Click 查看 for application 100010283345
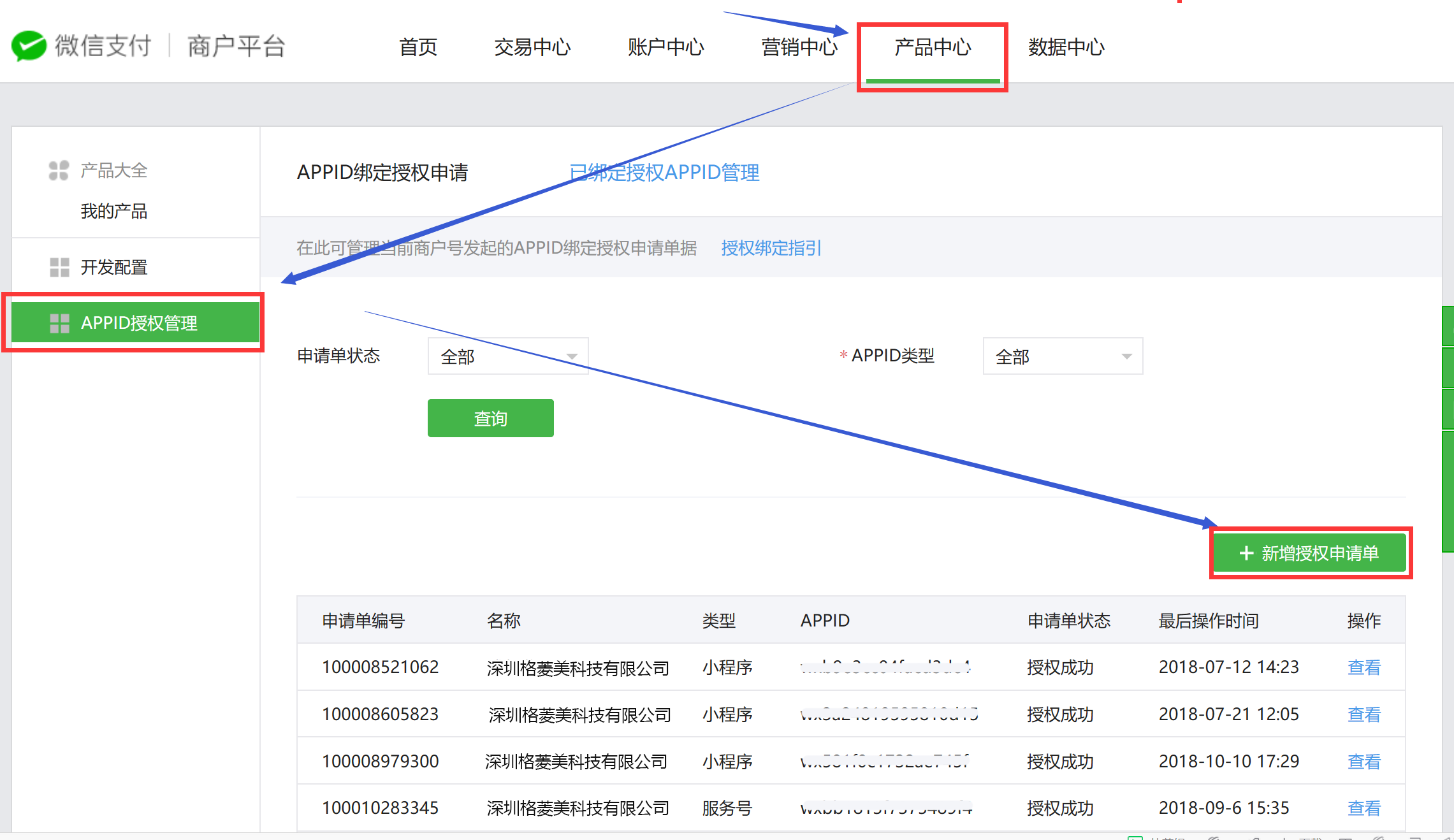Viewport: 1454px width, 840px height. point(1364,808)
